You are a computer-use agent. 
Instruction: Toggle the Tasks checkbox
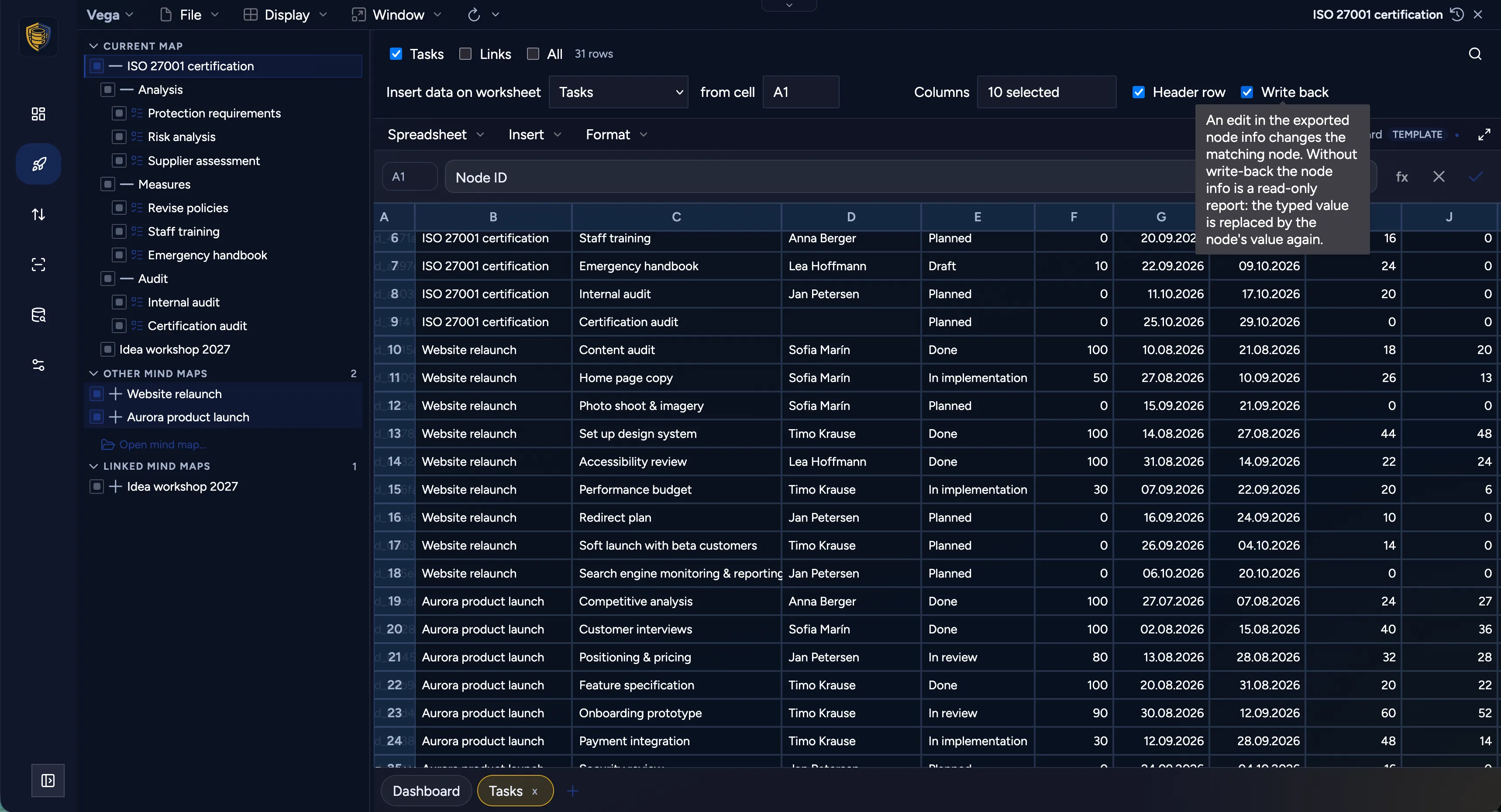click(x=396, y=54)
